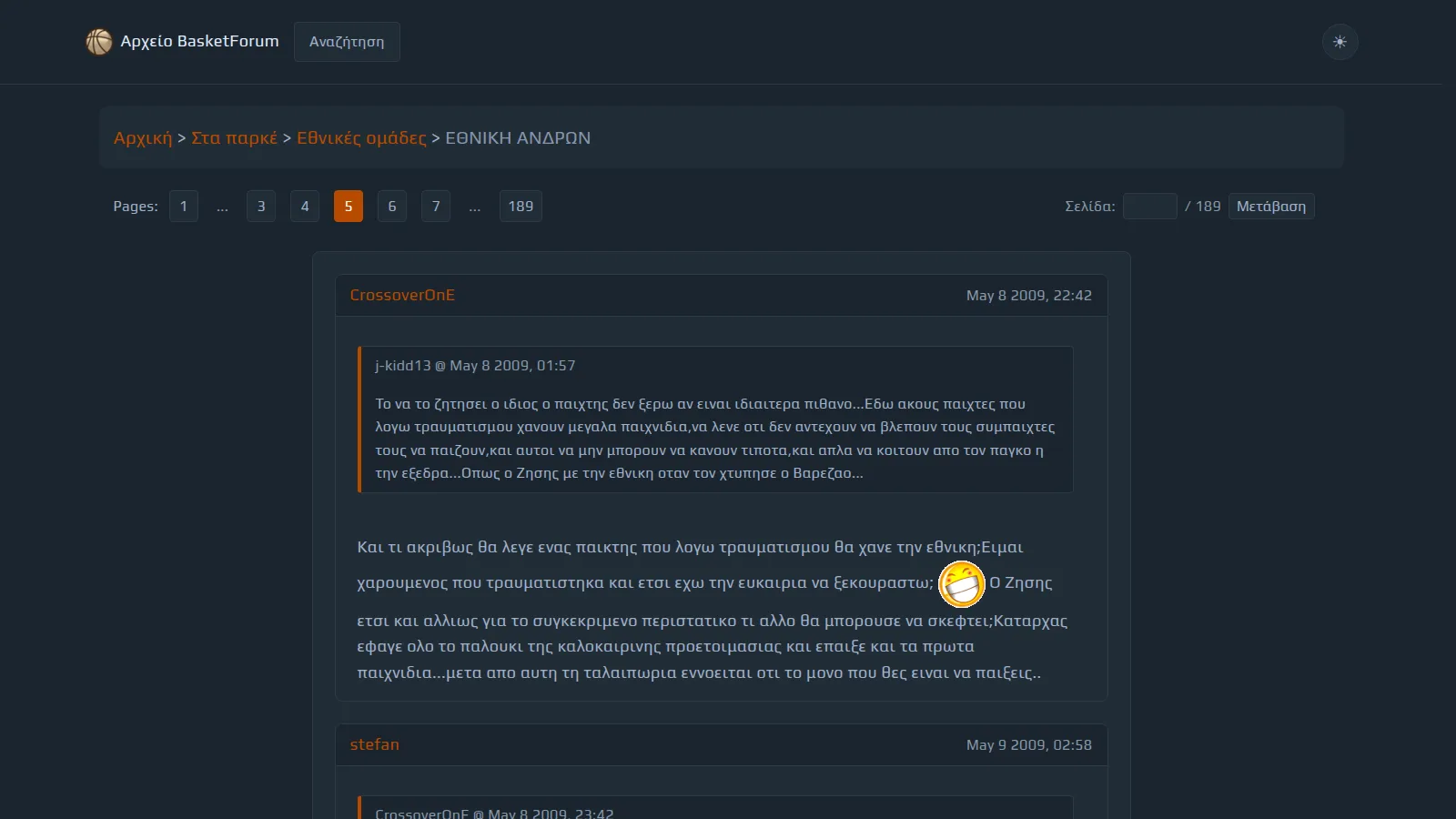Image resolution: width=1456 pixels, height=819 pixels.
Task: Focus the Σελίδα page number input field
Action: (x=1150, y=206)
